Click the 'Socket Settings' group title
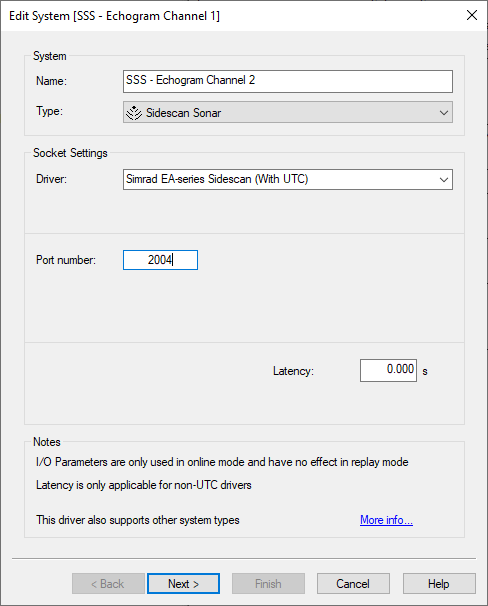This screenshot has width=488, height=606. (x=70, y=153)
